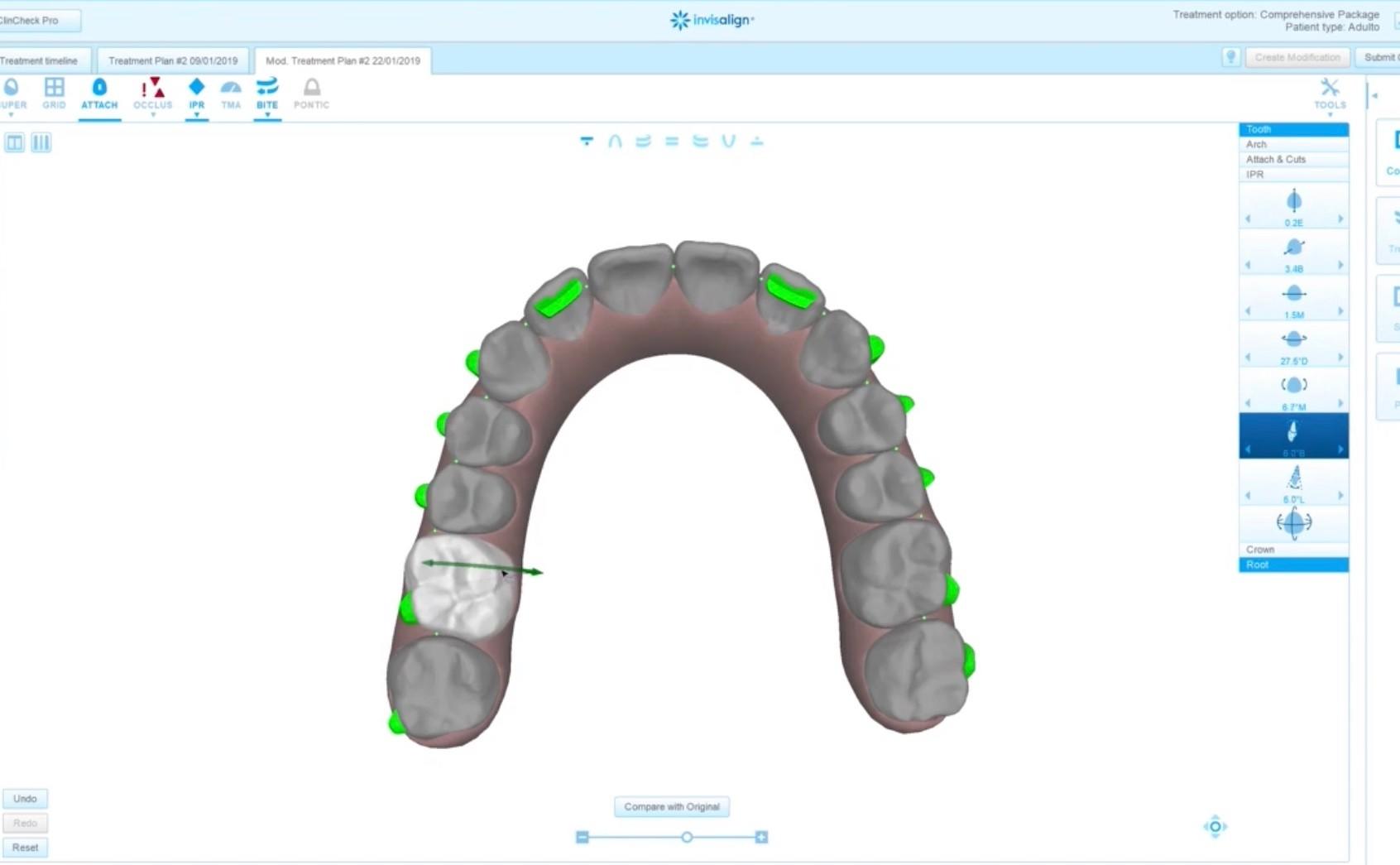Image resolution: width=1400 pixels, height=865 pixels.
Task: Open Treatment Plan #2 09/01/2019 tab
Action: pyautogui.click(x=173, y=60)
